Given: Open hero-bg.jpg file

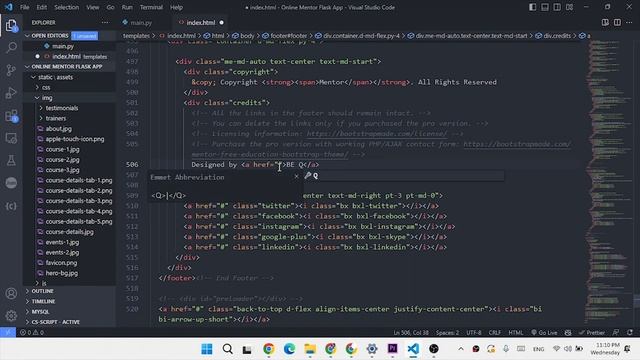Looking at the screenshot, I should (x=62, y=273).
